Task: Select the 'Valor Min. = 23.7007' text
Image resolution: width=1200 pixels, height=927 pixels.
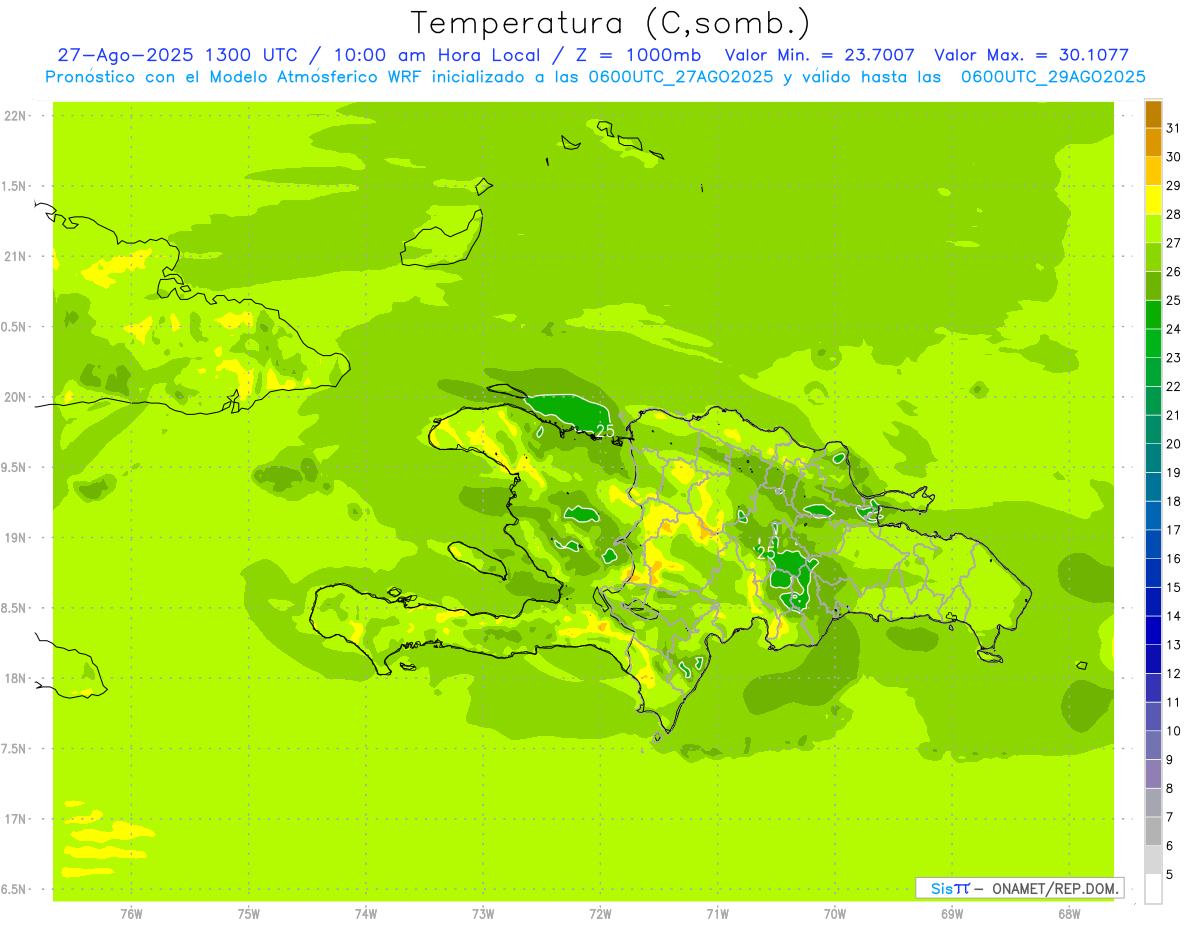Action: 819,55
